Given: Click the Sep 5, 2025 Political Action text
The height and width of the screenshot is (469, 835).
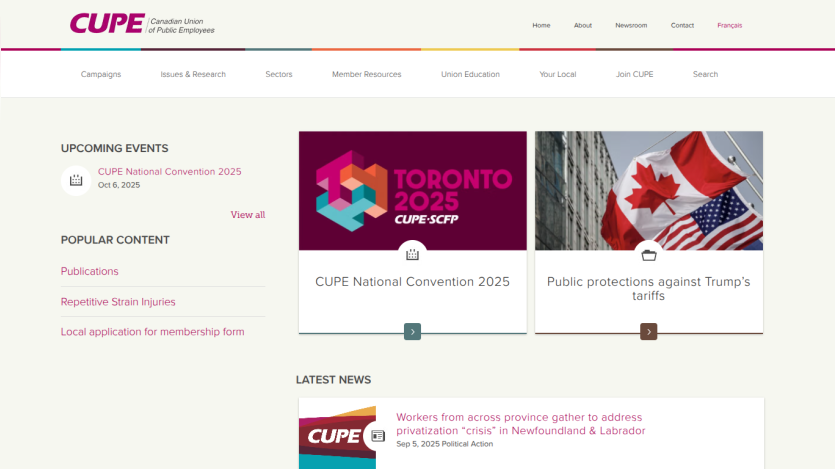Looking at the screenshot, I should point(444,444).
